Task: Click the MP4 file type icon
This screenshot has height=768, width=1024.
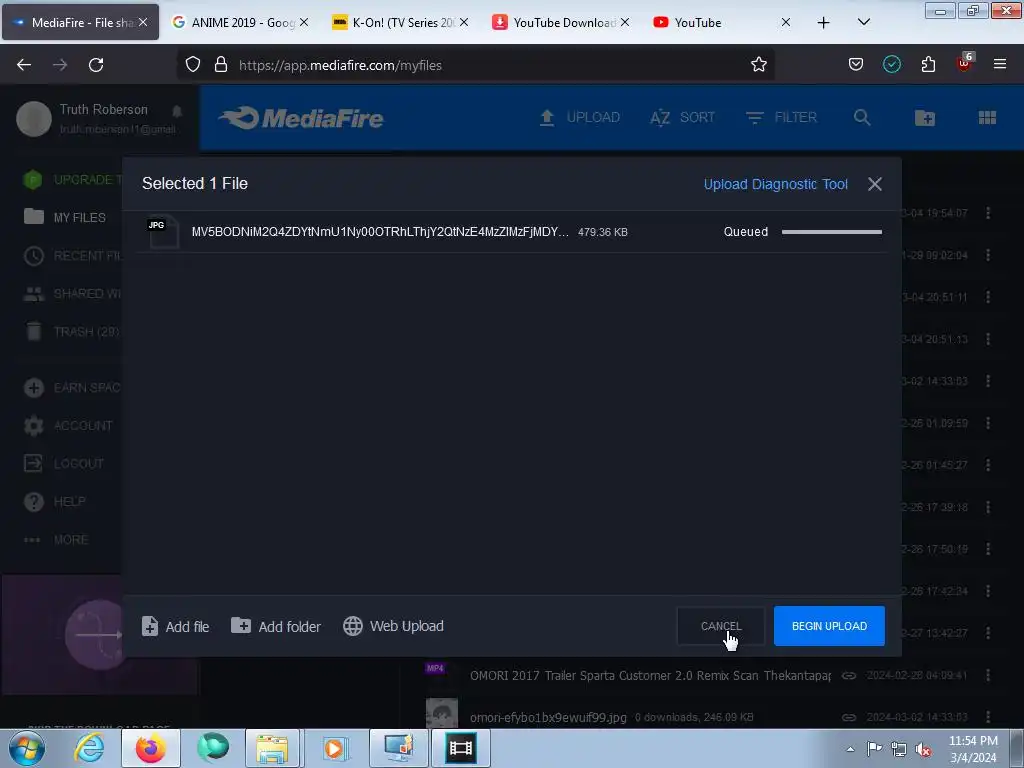Action: 435,668
